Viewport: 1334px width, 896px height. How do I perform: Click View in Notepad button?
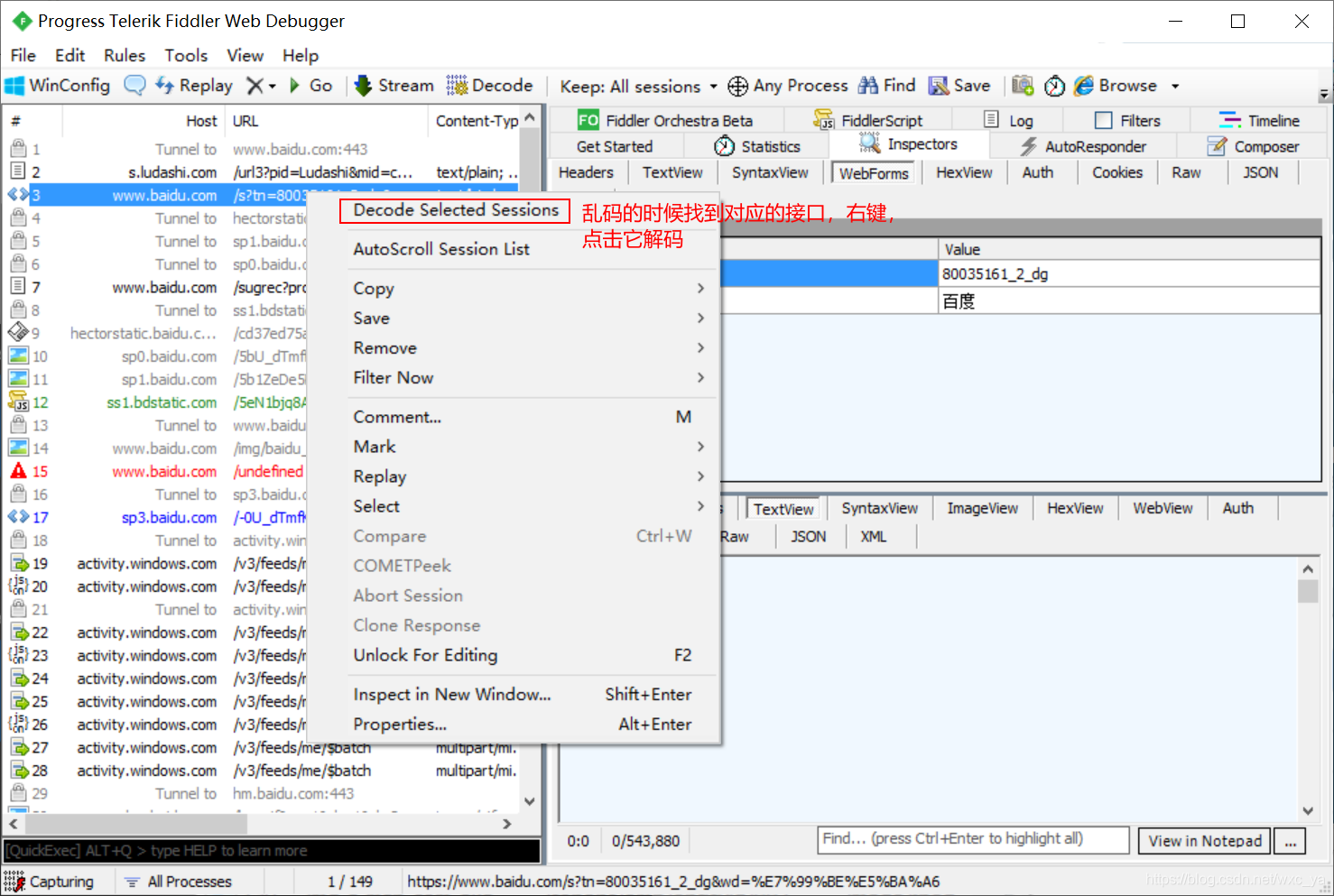[1205, 841]
